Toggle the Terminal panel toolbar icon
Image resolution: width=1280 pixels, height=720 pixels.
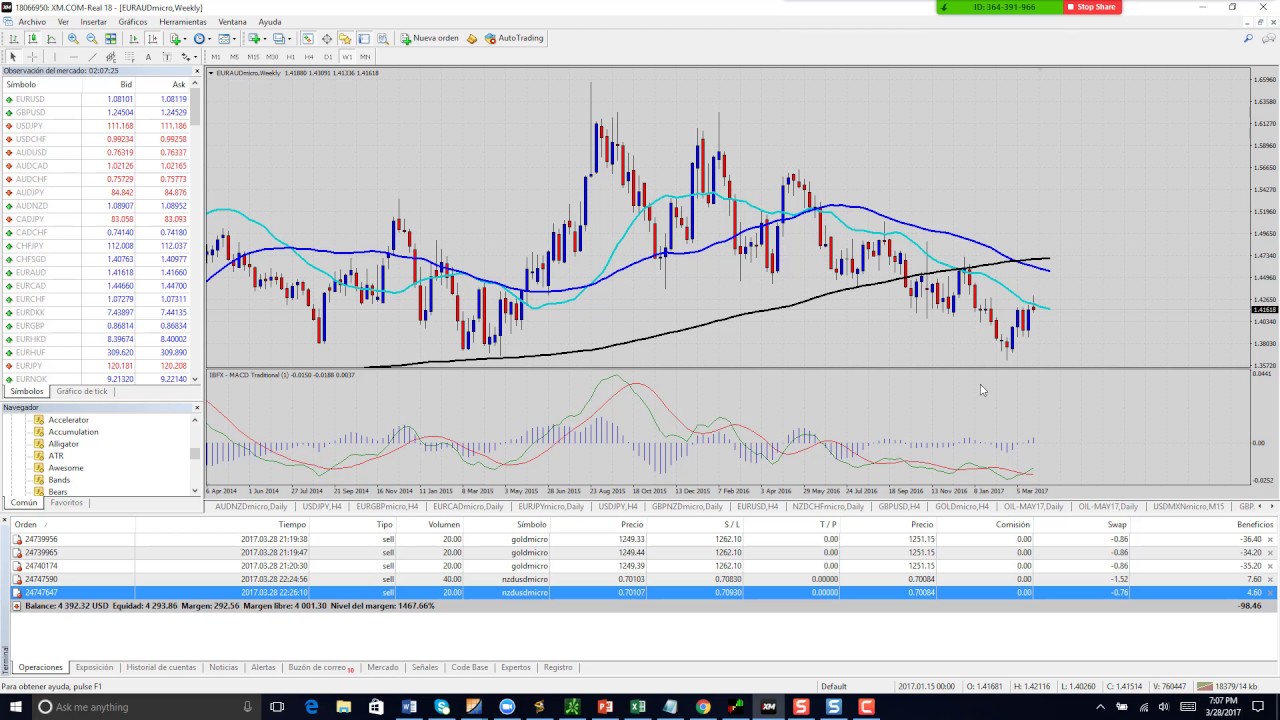364,38
